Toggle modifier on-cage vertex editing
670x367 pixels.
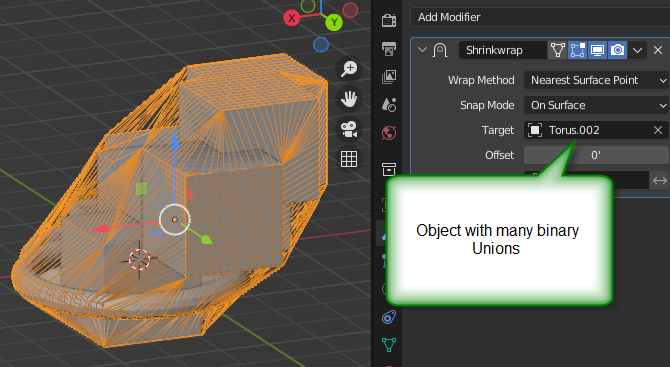[x=557, y=50]
